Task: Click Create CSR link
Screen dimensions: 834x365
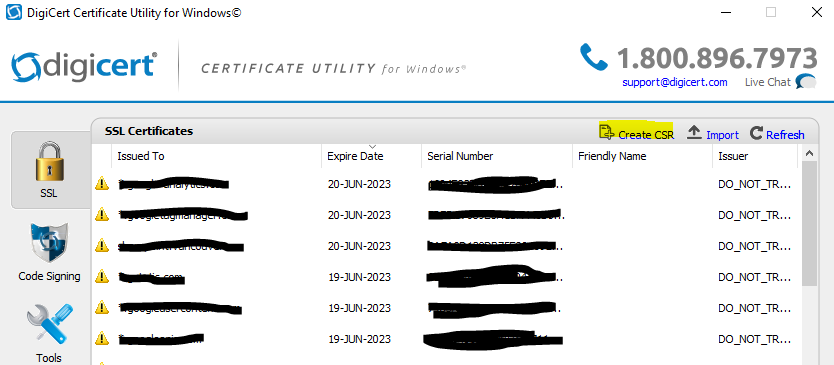Action: (646, 135)
